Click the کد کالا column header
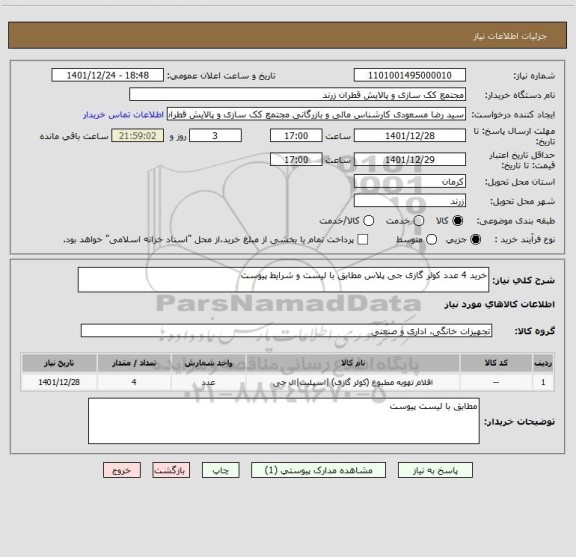576x557 pixels. [496, 363]
